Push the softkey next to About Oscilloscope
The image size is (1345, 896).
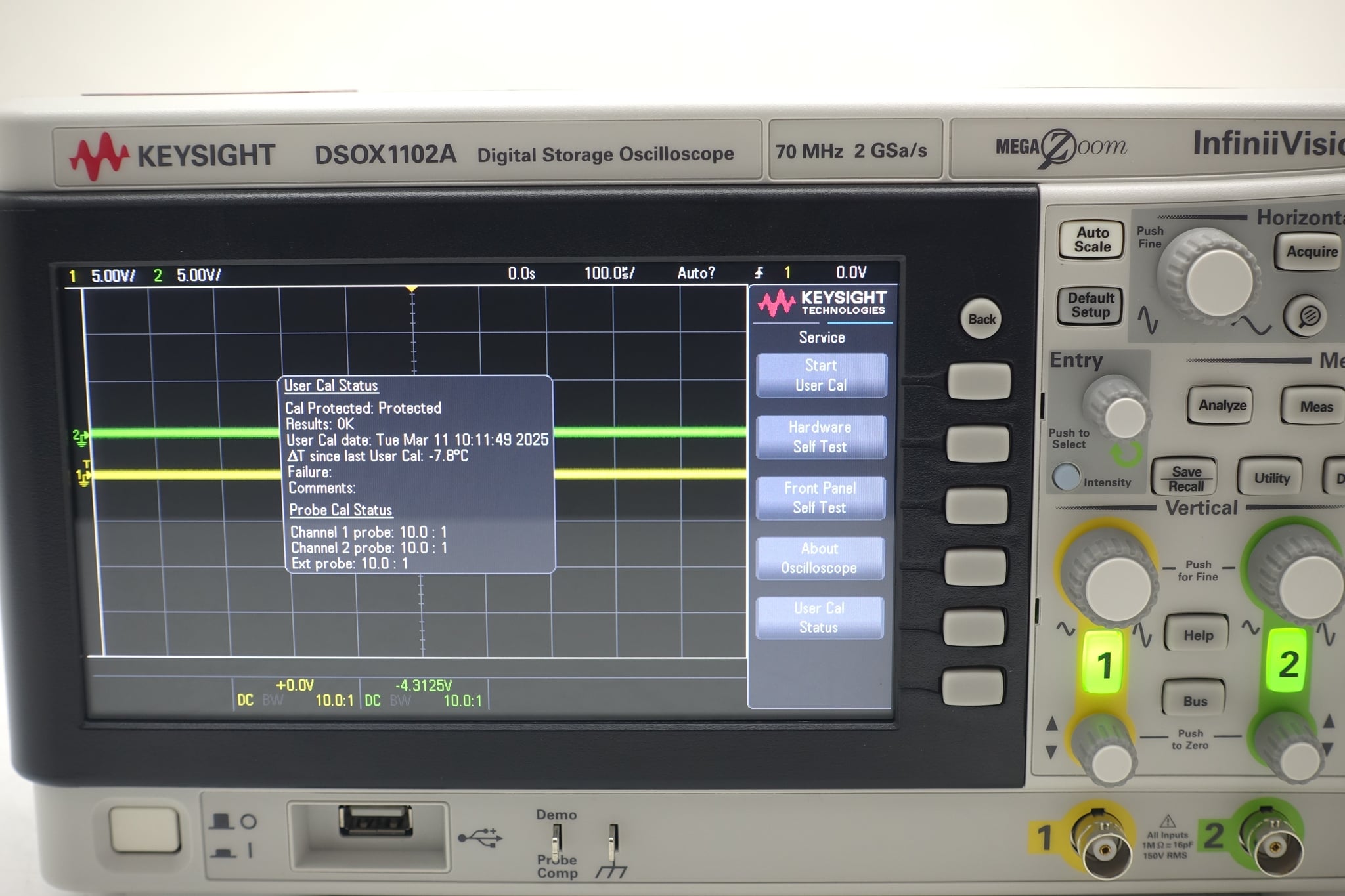(975, 567)
